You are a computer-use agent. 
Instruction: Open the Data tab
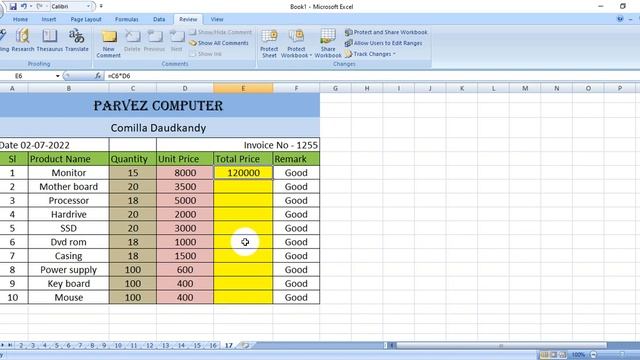(159, 19)
